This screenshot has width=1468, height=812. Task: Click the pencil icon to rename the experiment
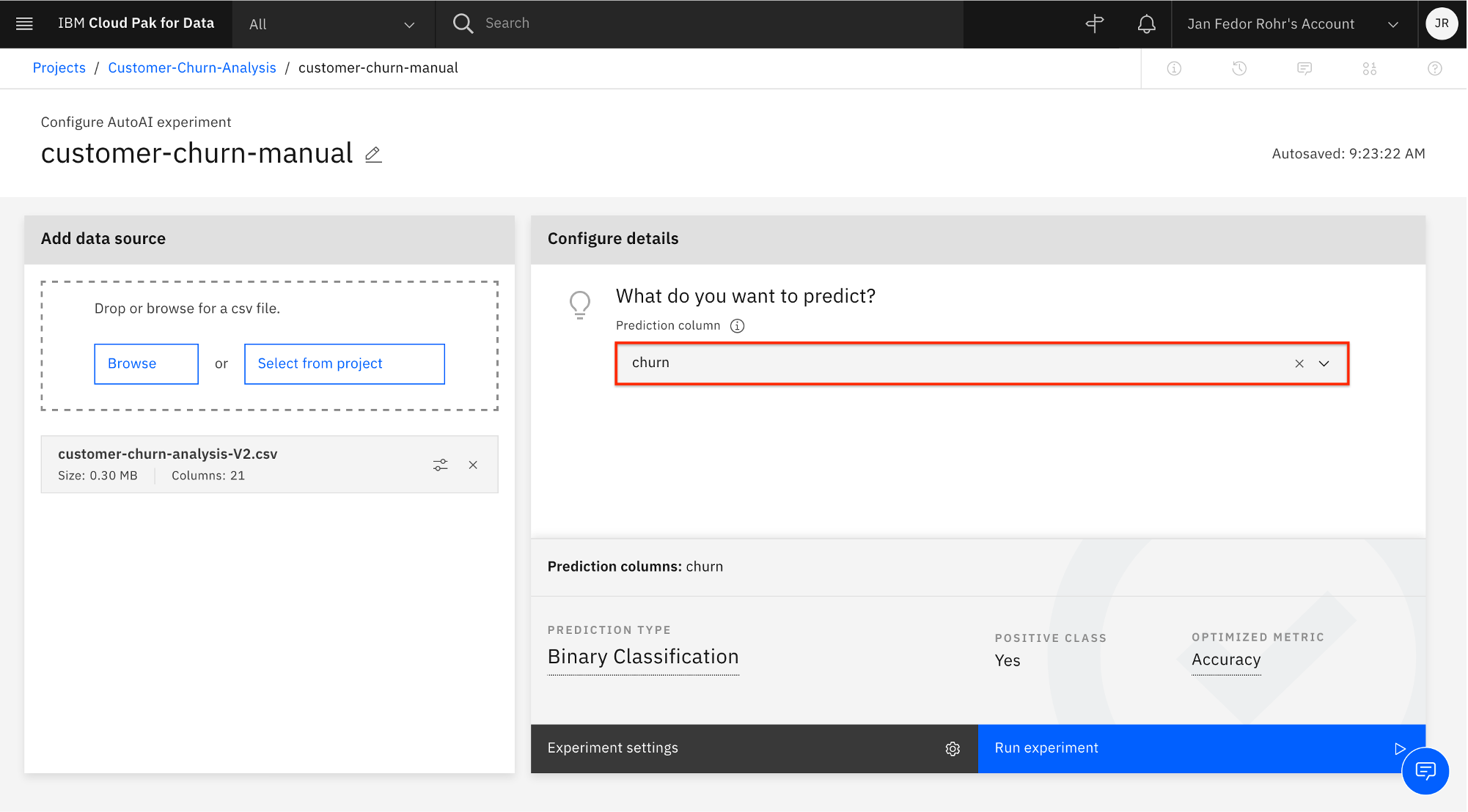click(x=372, y=155)
